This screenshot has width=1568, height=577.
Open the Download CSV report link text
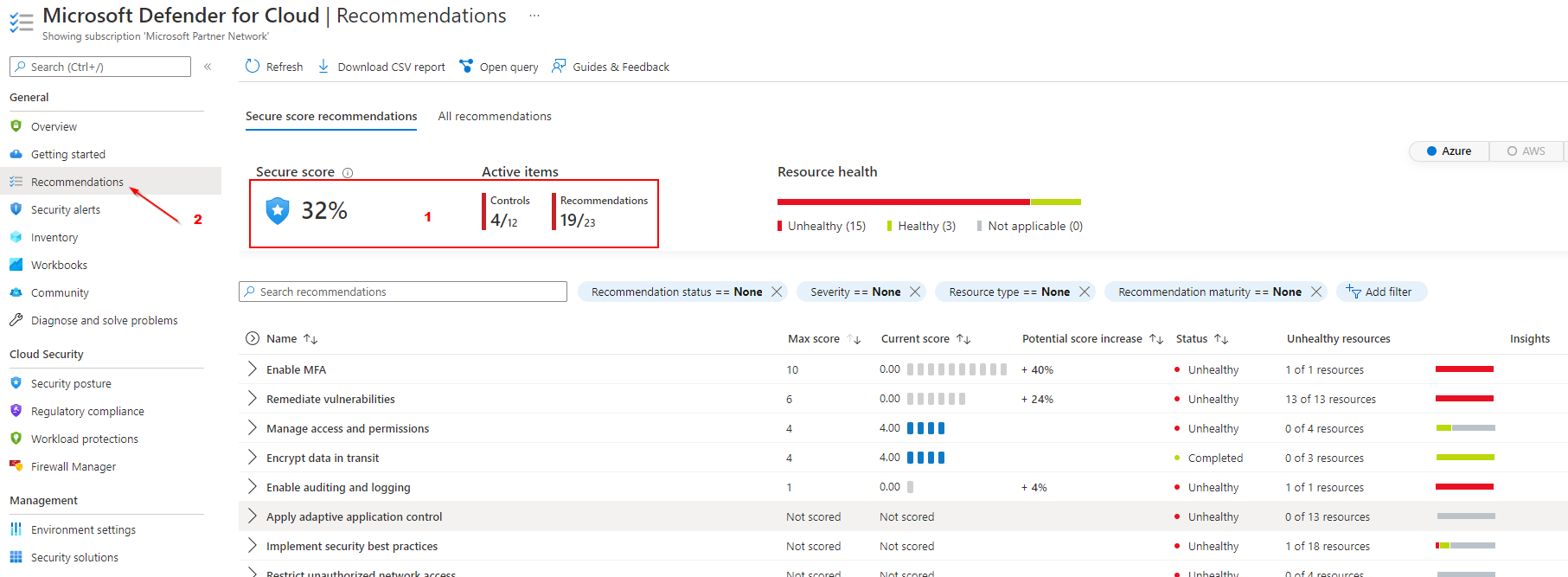[391, 67]
